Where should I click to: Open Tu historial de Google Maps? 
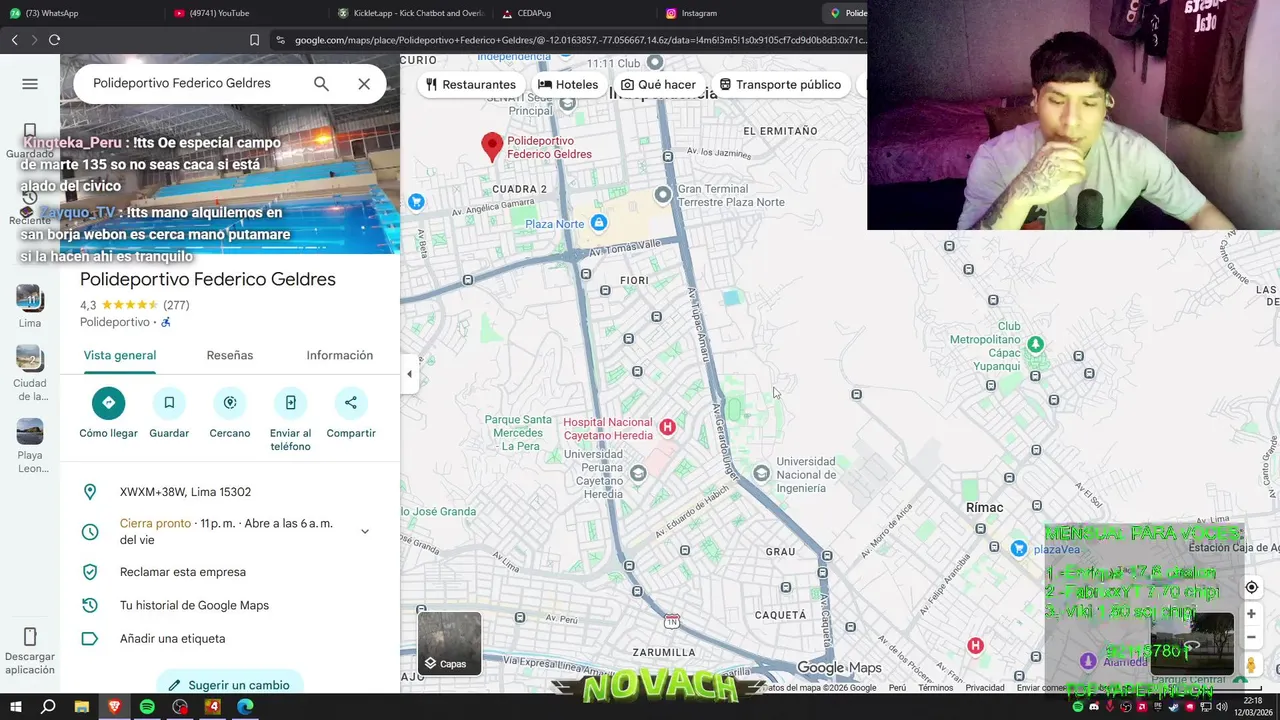point(194,605)
